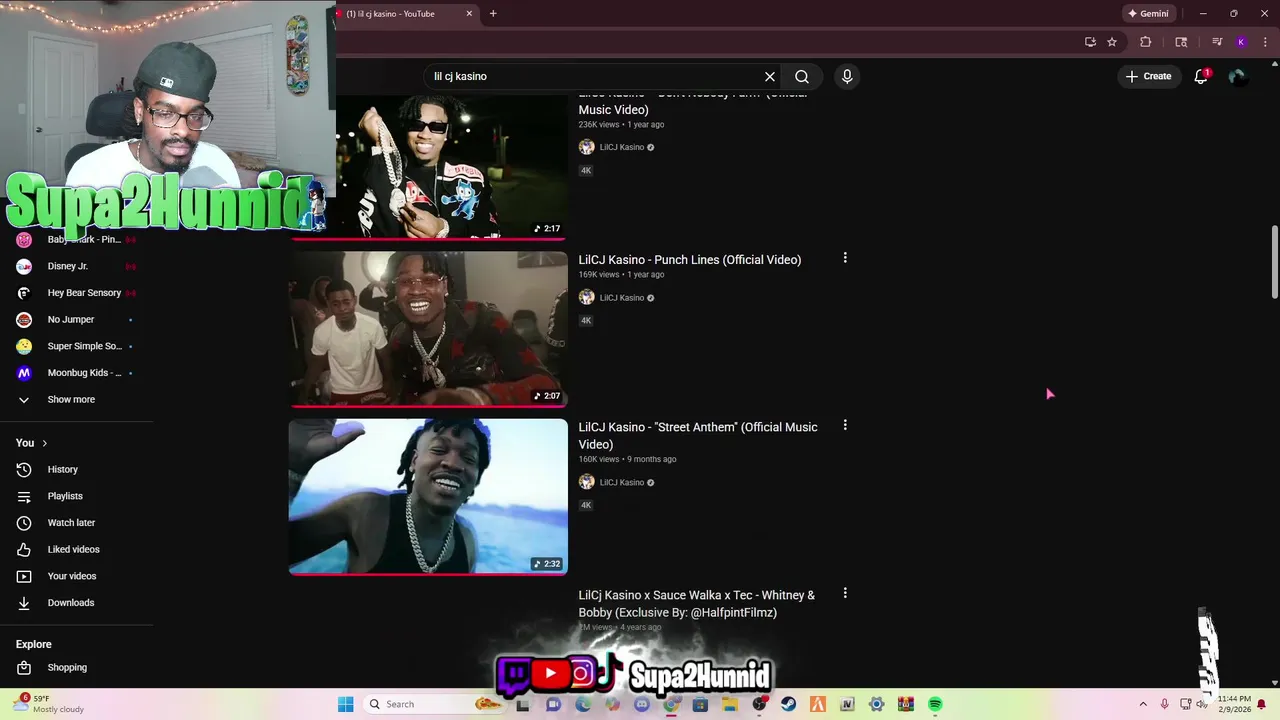Open the Disney Jr. subscription
This screenshot has width=1280, height=720.
point(76,266)
